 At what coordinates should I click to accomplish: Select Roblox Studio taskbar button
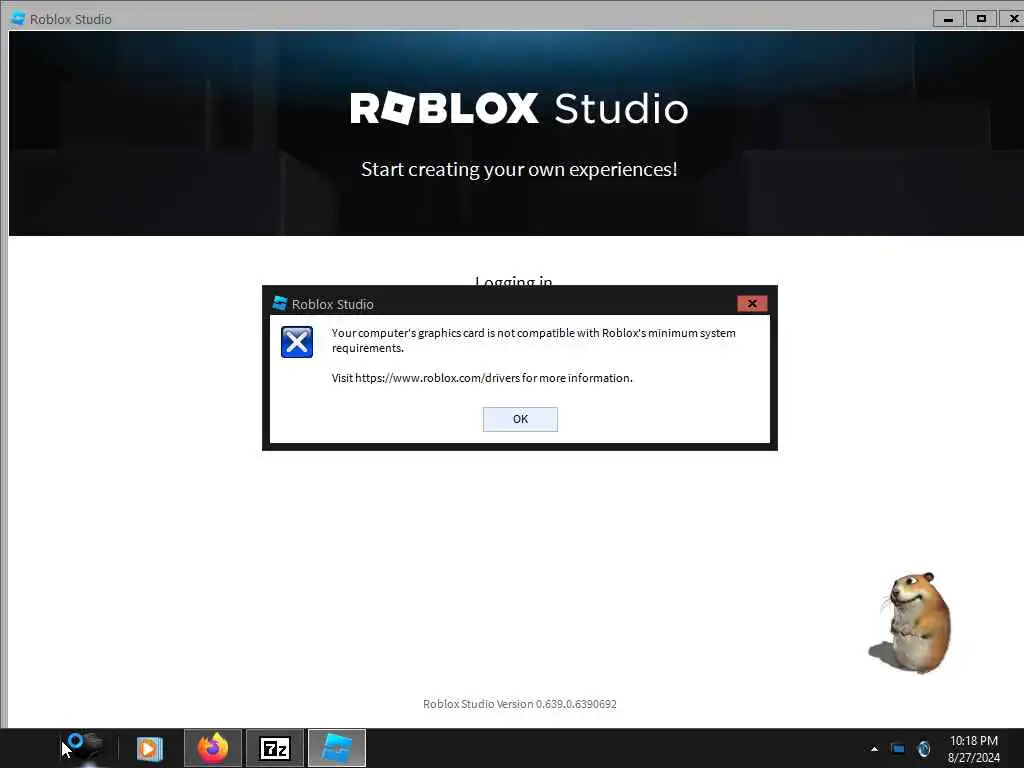(x=336, y=748)
